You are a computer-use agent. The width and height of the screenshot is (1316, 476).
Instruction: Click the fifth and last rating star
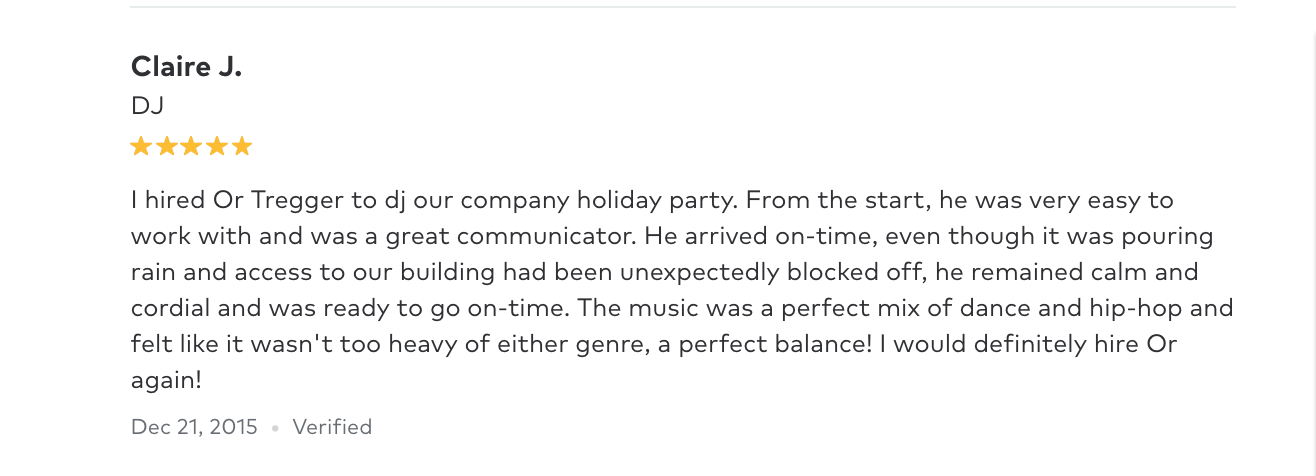click(x=241, y=147)
